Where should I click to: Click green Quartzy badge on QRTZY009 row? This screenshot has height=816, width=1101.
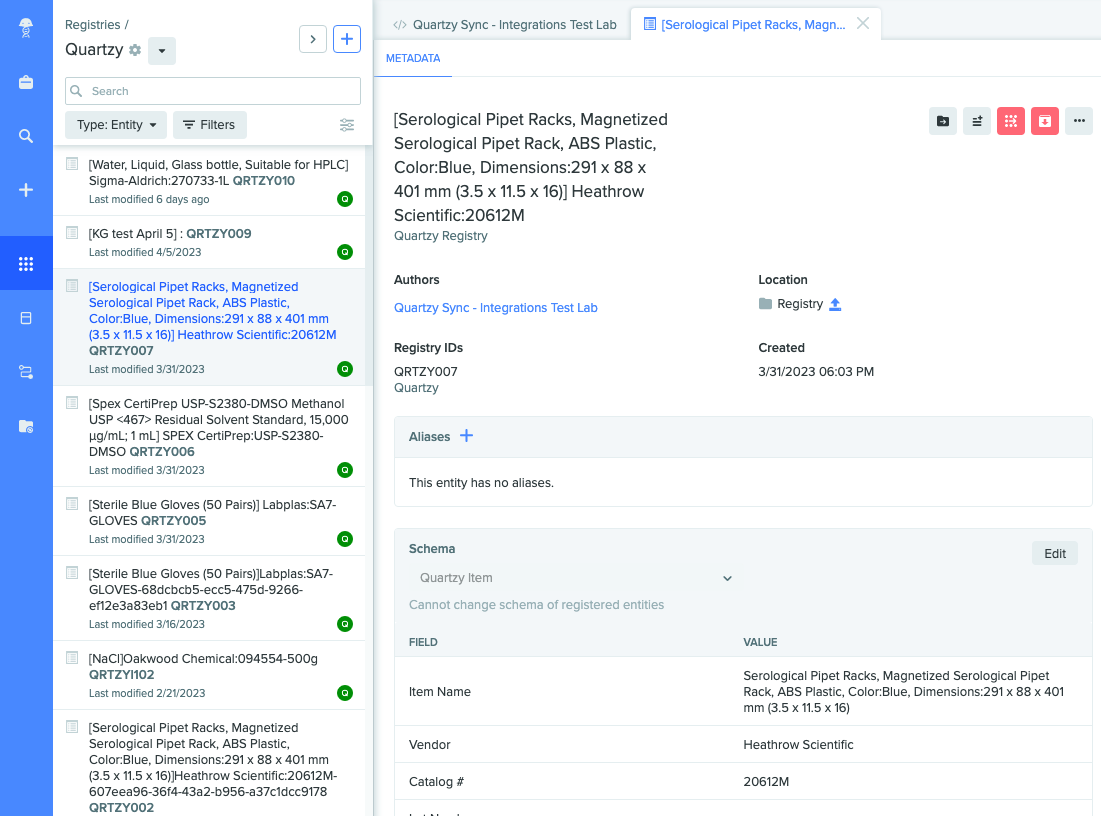pyautogui.click(x=345, y=252)
